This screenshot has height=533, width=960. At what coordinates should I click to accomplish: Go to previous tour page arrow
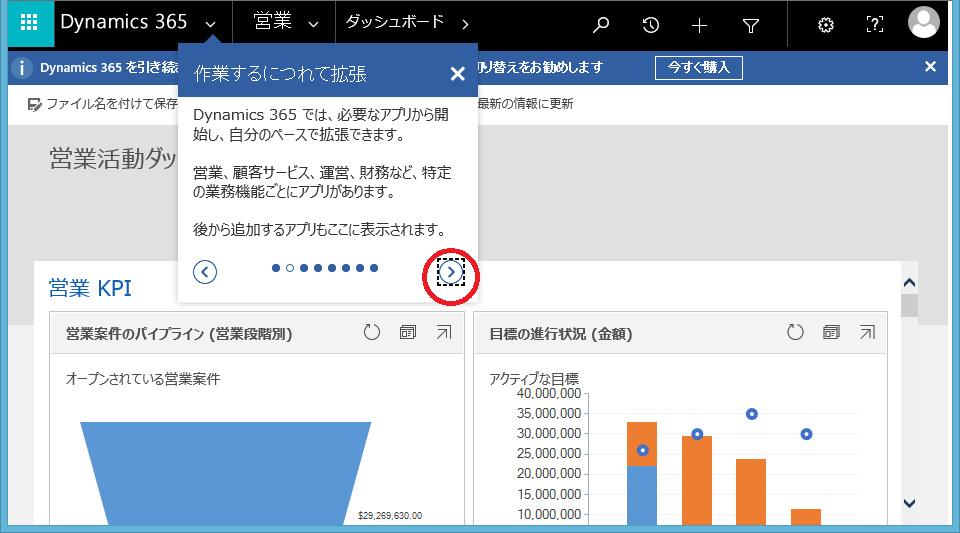(x=204, y=272)
